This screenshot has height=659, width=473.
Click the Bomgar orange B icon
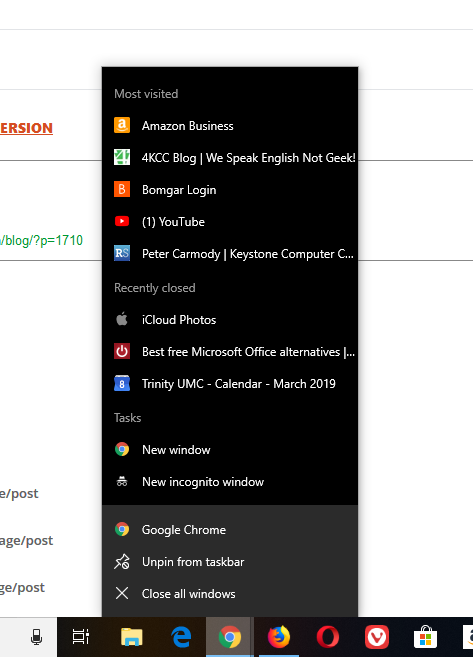(122, 189)
